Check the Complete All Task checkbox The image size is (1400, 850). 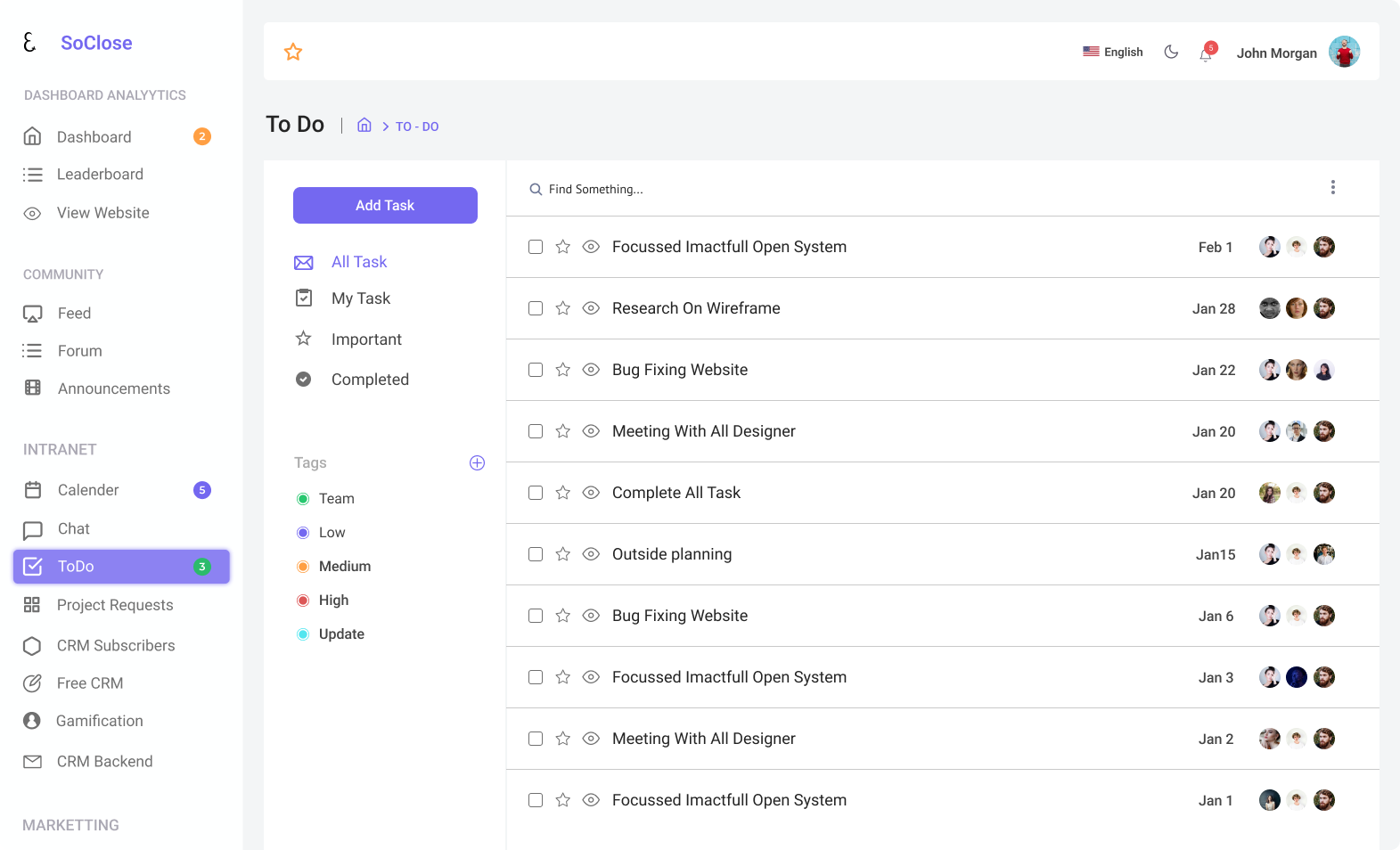pos(536,493)
